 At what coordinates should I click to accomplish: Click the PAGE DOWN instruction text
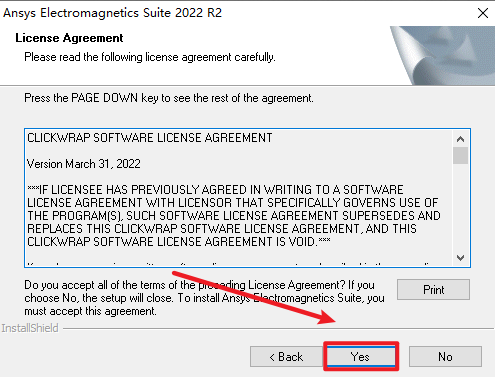tap(169, 98)
